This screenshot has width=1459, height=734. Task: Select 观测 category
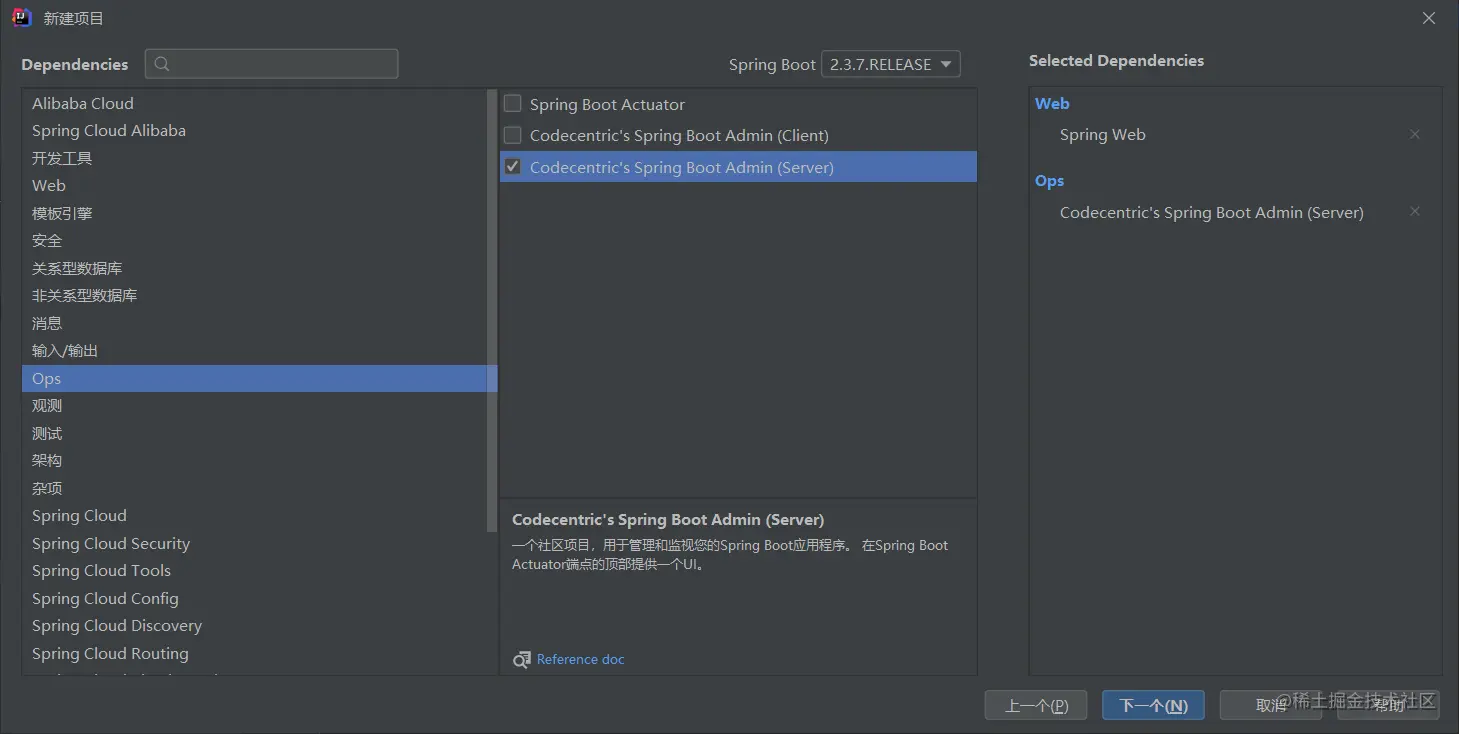[x=254, y=405]
